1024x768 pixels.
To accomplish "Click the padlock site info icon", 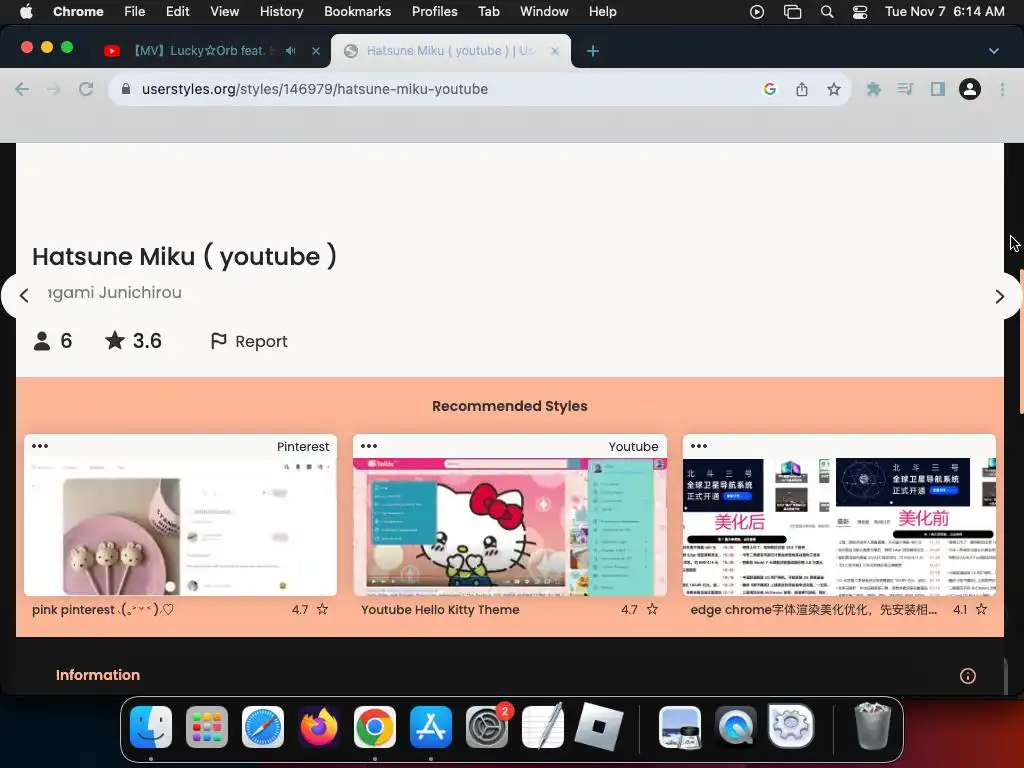I will coord(126,89).
